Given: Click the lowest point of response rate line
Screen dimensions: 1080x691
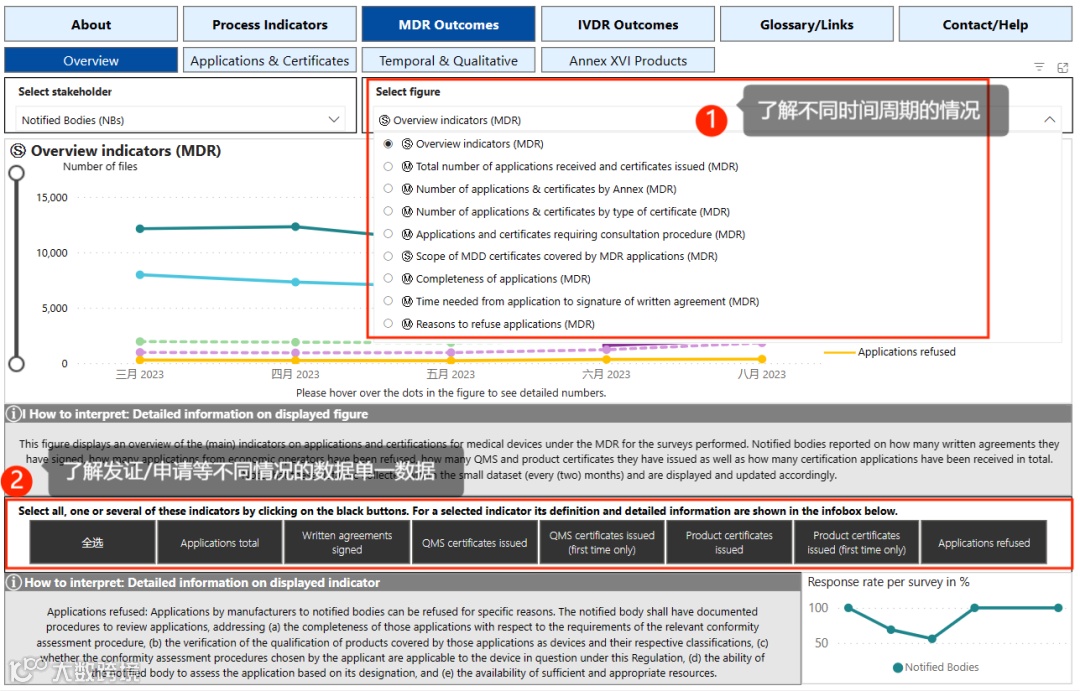Looking at the screenshot, I should (932, 639).
